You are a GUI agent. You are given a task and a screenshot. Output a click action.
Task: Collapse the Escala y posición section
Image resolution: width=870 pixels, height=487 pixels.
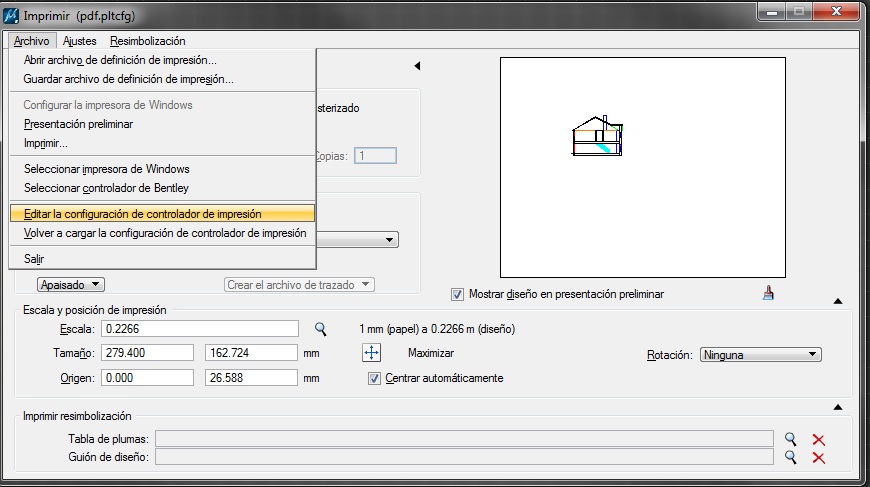(838, 301)
